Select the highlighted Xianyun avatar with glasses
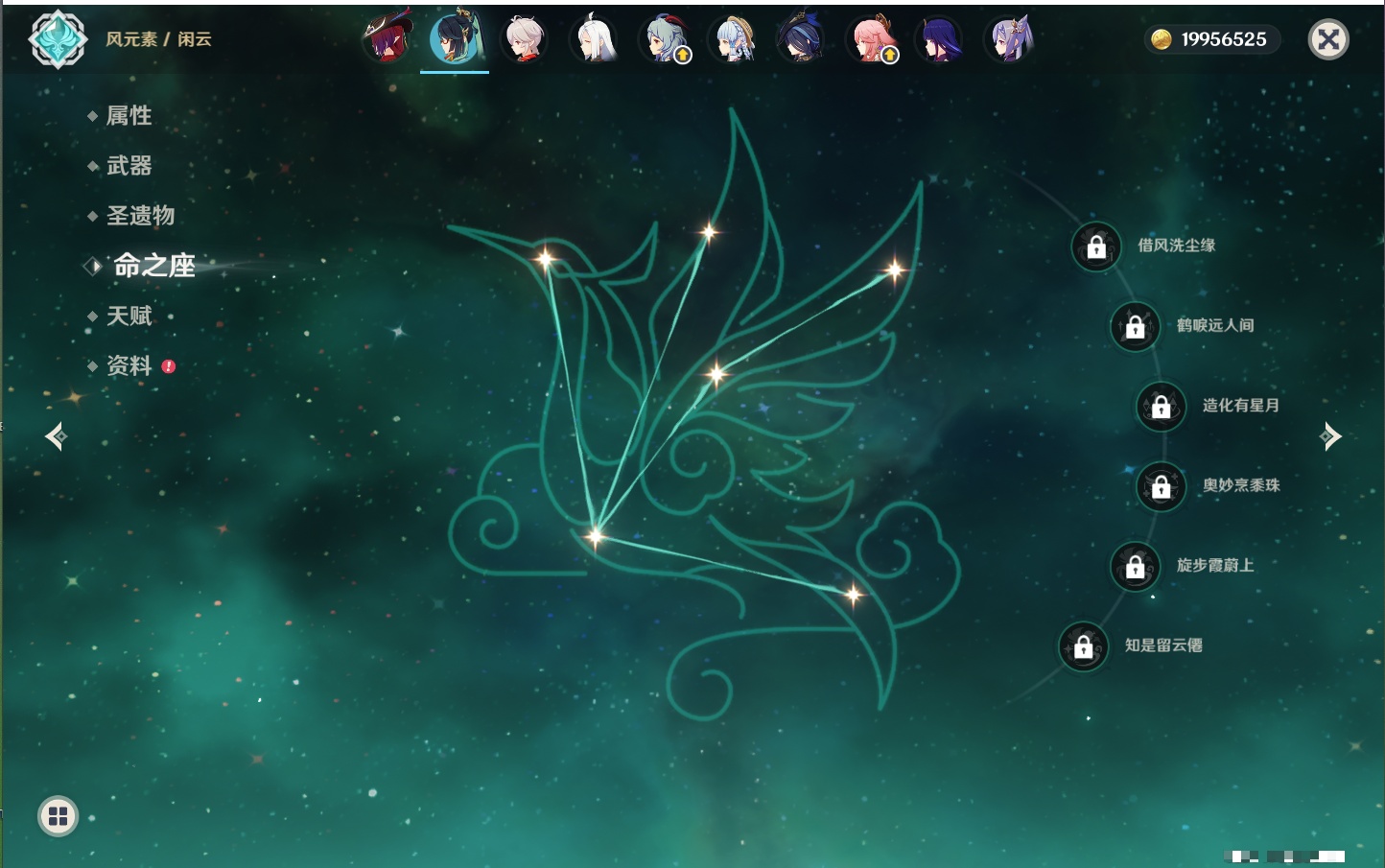 [x=455, y=38]
